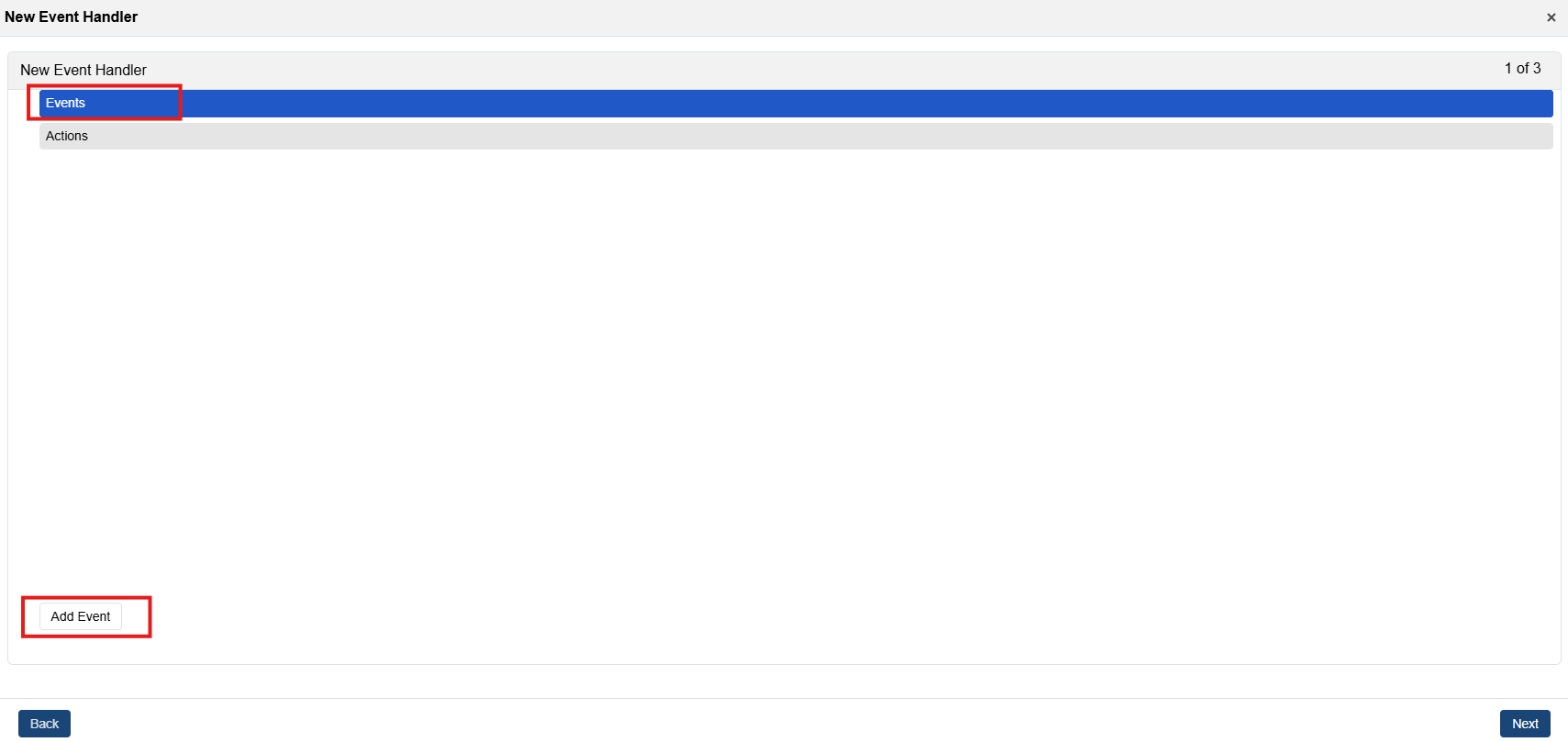
Task: Add a new event to the handler
Action: coord(81,616)
